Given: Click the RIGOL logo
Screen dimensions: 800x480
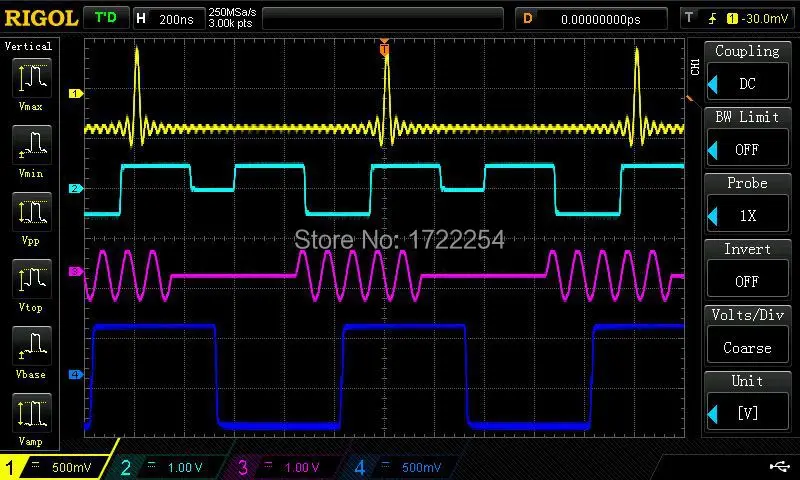Looking at the screenshot, I should click(x=41, y=18).
